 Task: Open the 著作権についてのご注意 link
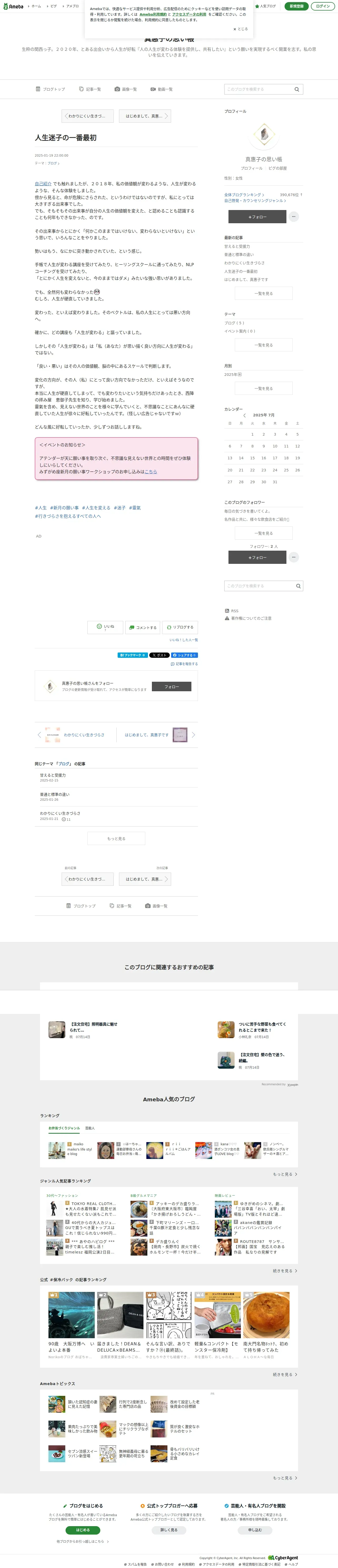point(248,619)
